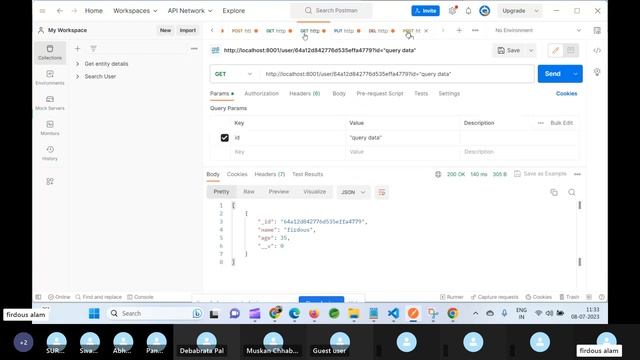Open the user avatar menu

coord(484,11)
